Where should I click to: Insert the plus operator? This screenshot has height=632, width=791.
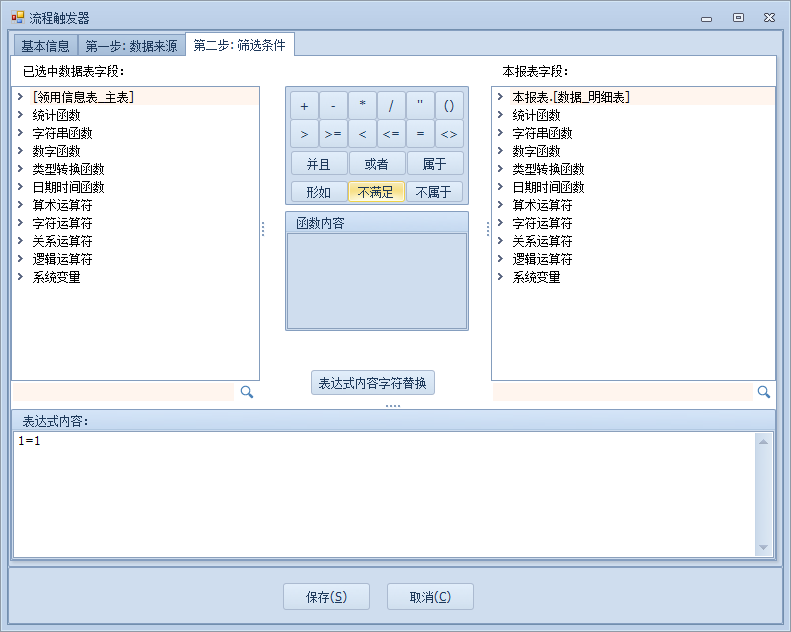pos(303,105)
